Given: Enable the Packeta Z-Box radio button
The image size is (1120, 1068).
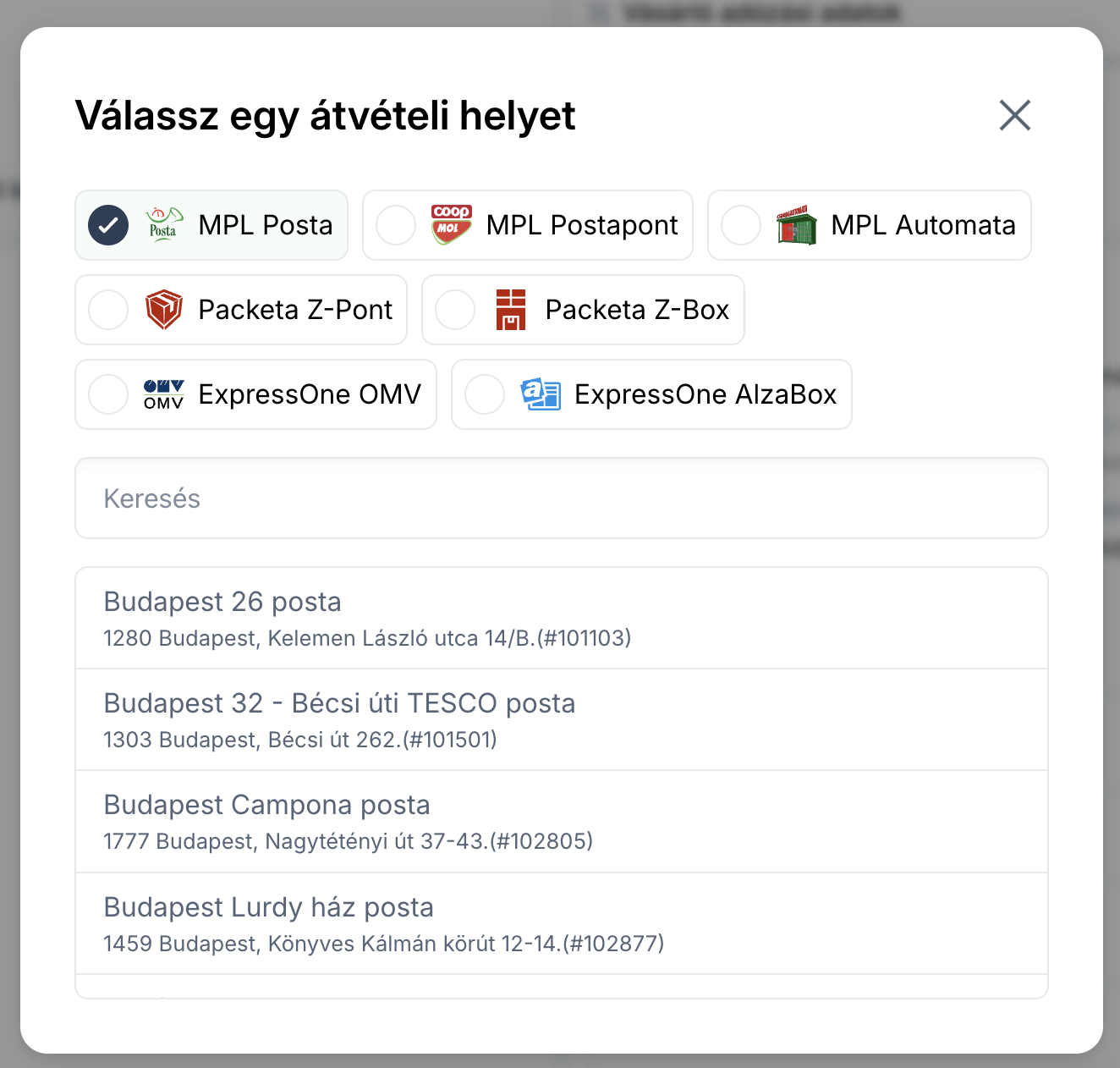Looking at the screenshot, I should (455, 310).
